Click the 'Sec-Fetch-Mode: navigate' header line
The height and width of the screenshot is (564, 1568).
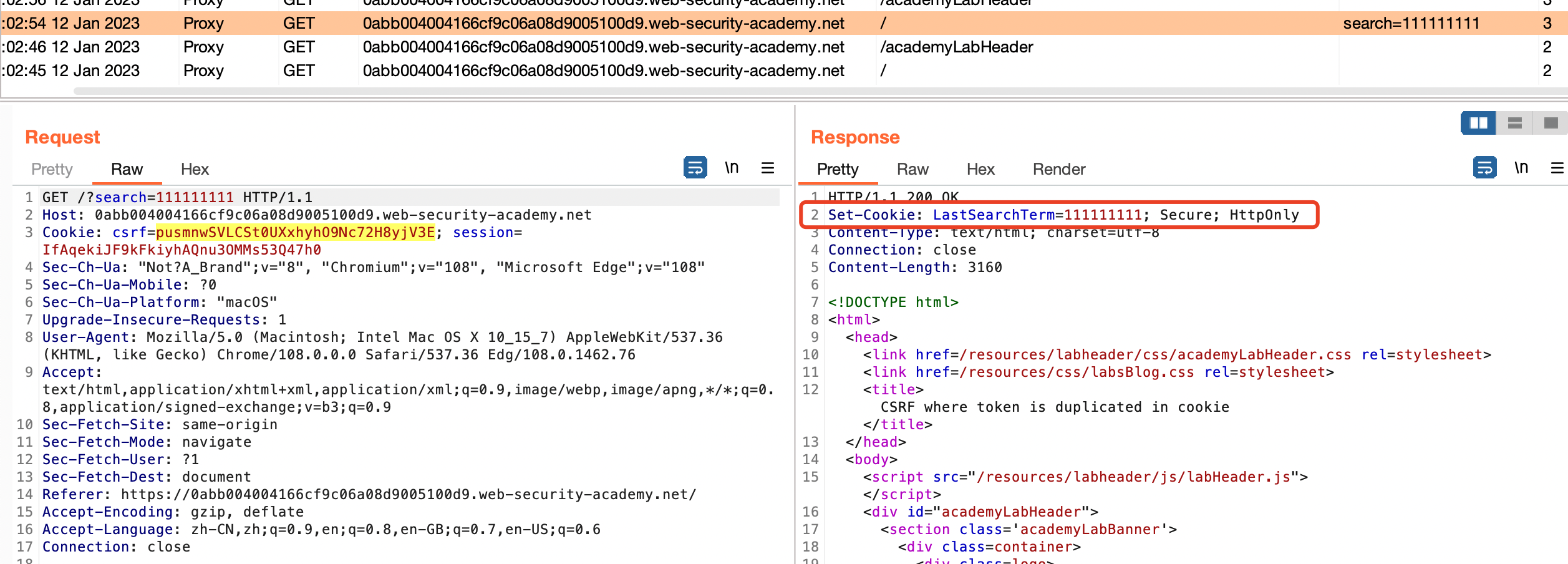click(x=147, y=442)
